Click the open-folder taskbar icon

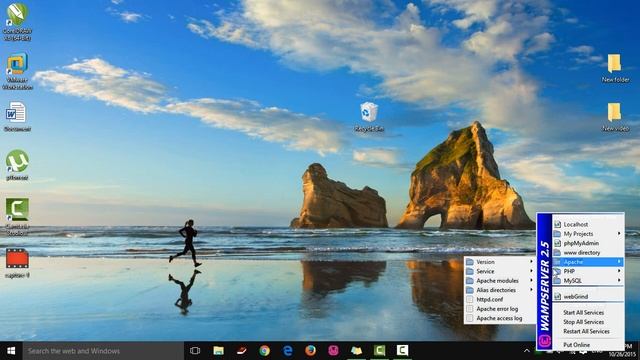(356, 351)
